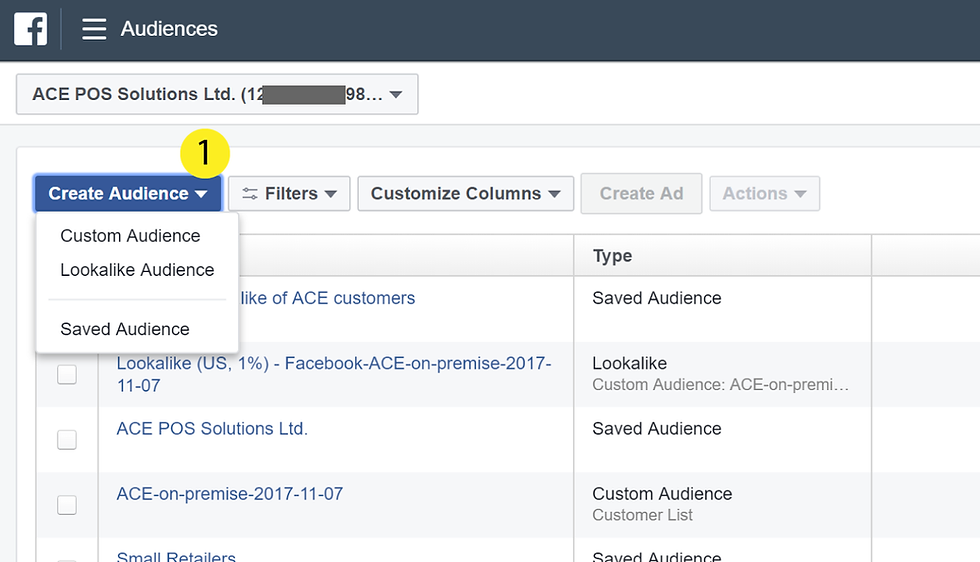Open the ACE POS Solutions account dropdown

[217, 94]
